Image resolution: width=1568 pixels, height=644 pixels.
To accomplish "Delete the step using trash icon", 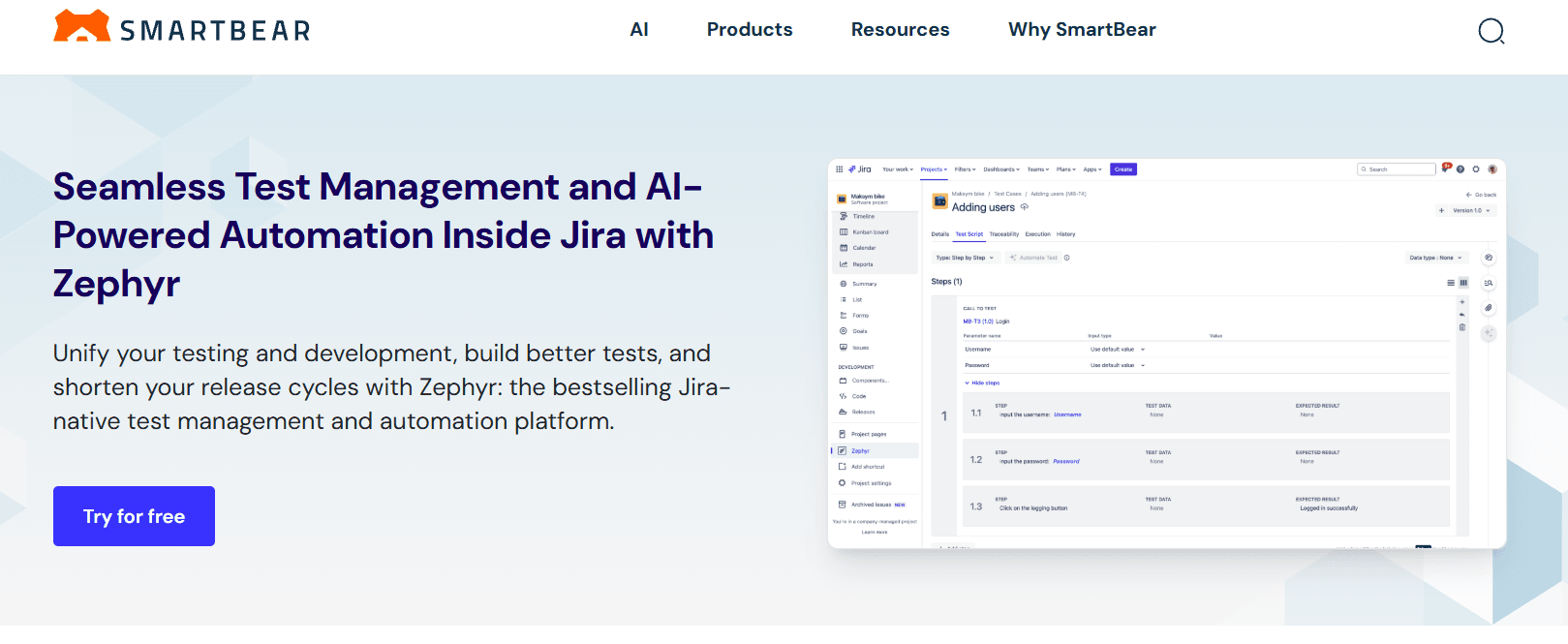I will [1462, 327].
